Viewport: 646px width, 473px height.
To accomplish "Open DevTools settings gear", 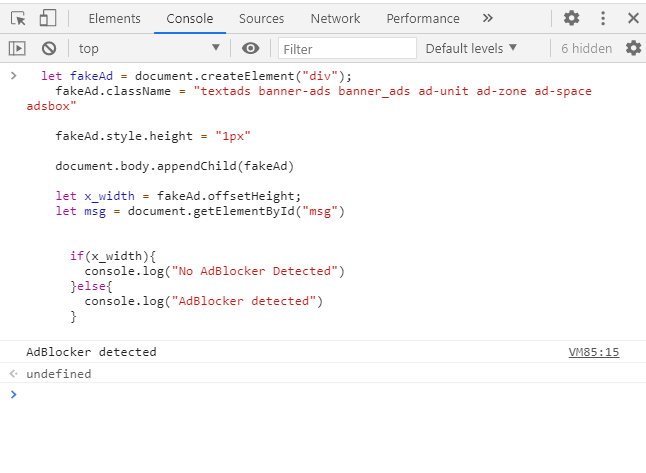I will [x=571, y=18].
